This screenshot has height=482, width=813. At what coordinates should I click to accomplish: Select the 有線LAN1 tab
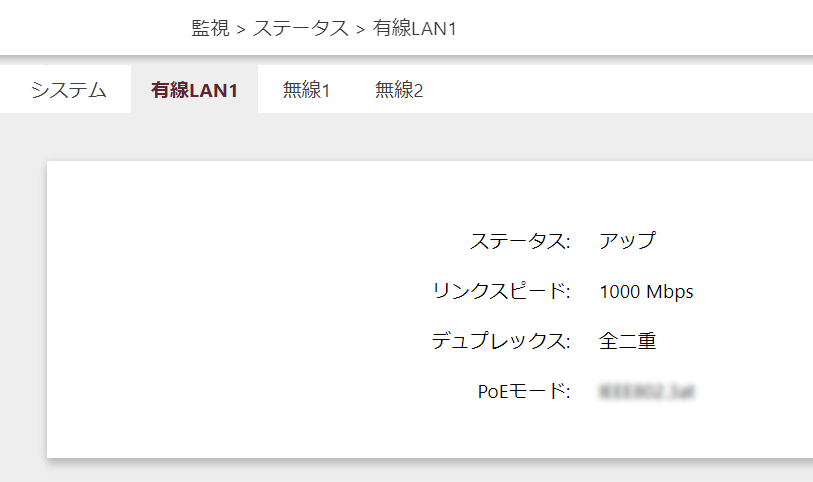pos(195,90)
